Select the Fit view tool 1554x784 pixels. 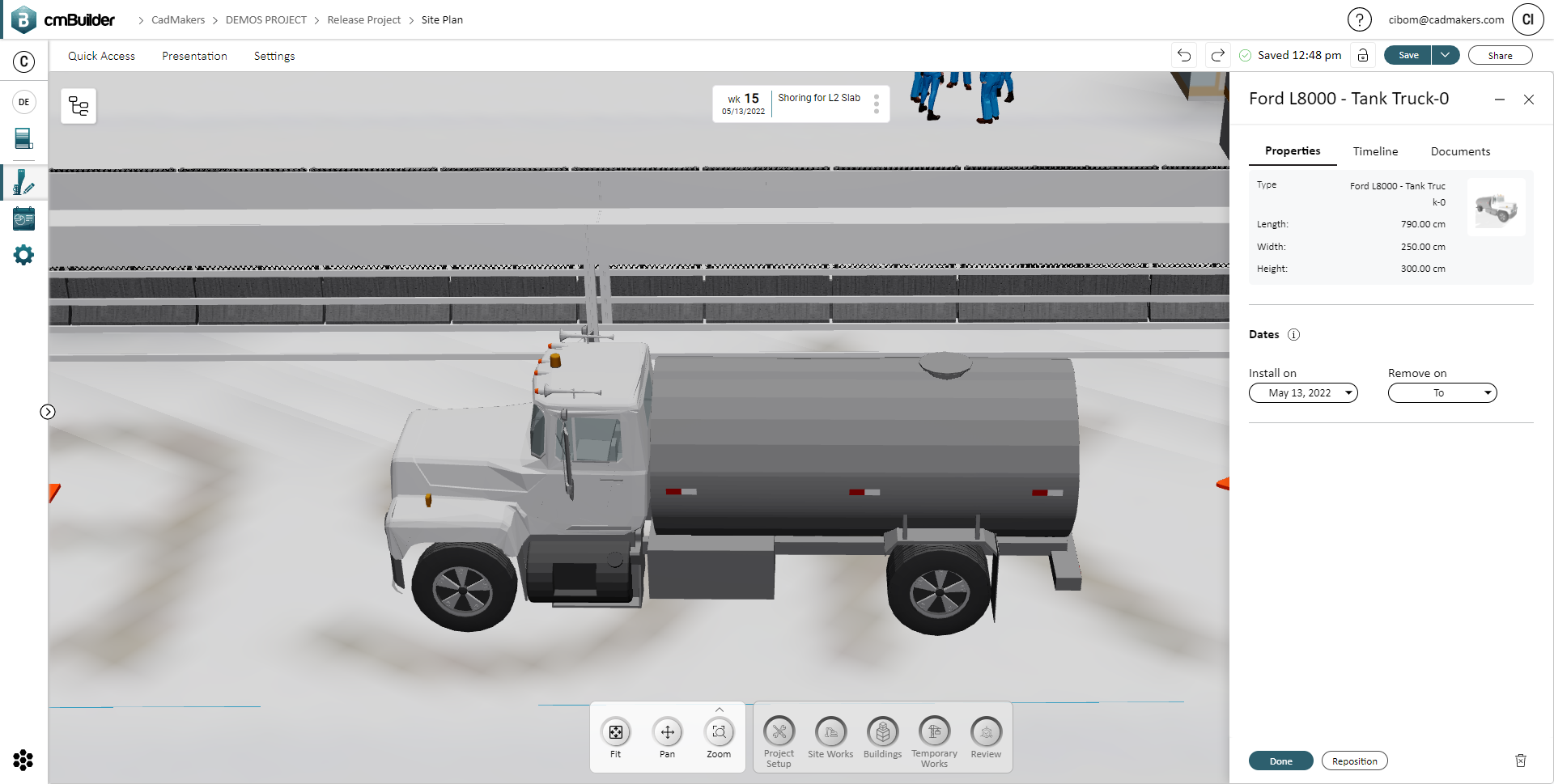pos(616,737)
